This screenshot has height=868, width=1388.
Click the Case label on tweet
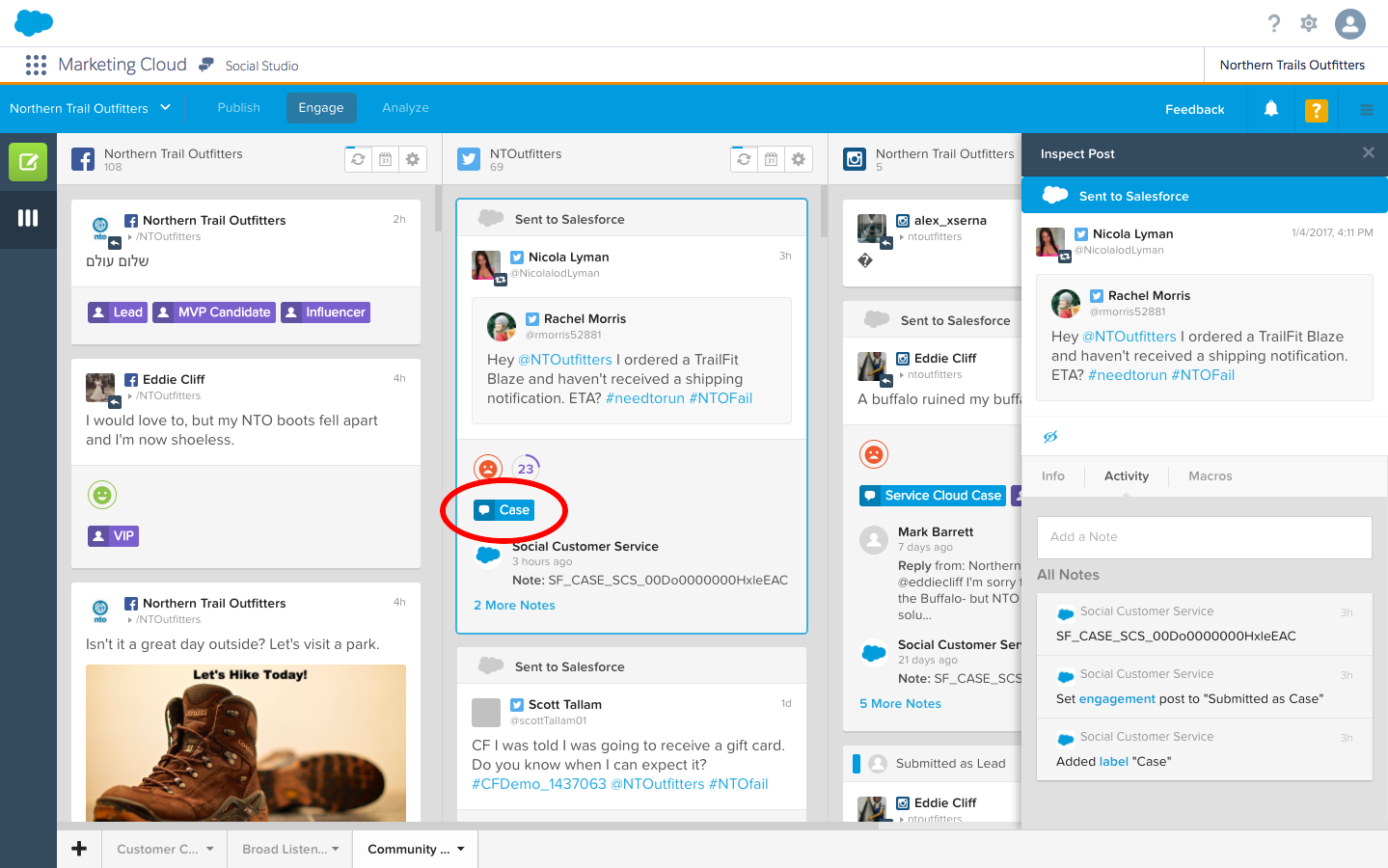coord(503,510)
